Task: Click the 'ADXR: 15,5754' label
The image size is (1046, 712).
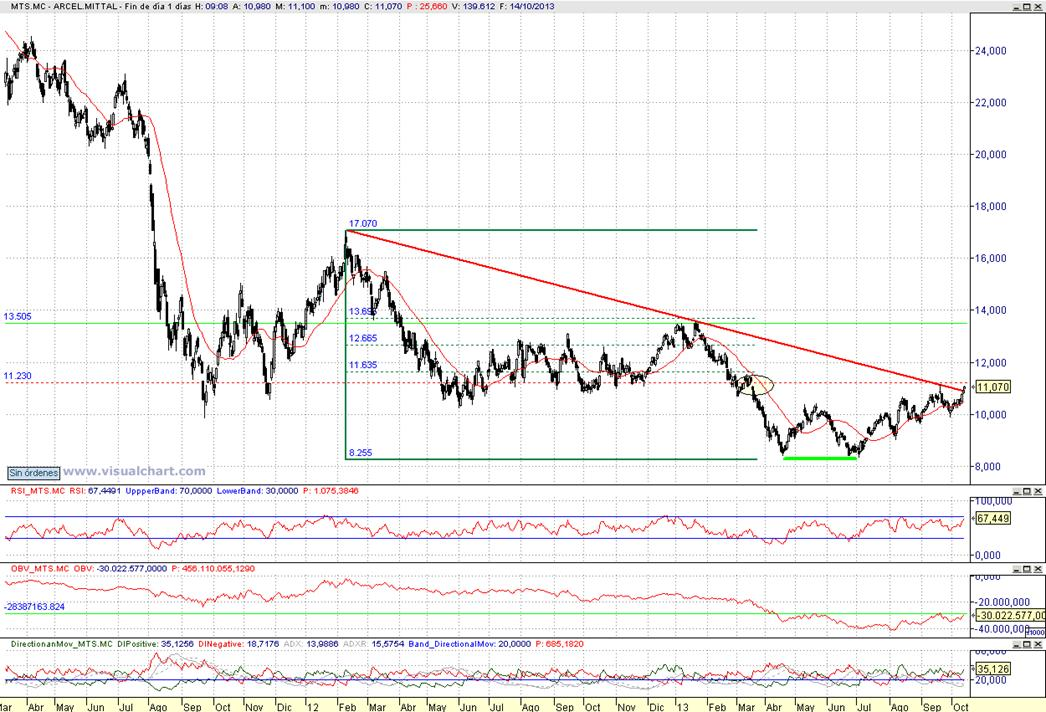Action: (x=373, y=644)
